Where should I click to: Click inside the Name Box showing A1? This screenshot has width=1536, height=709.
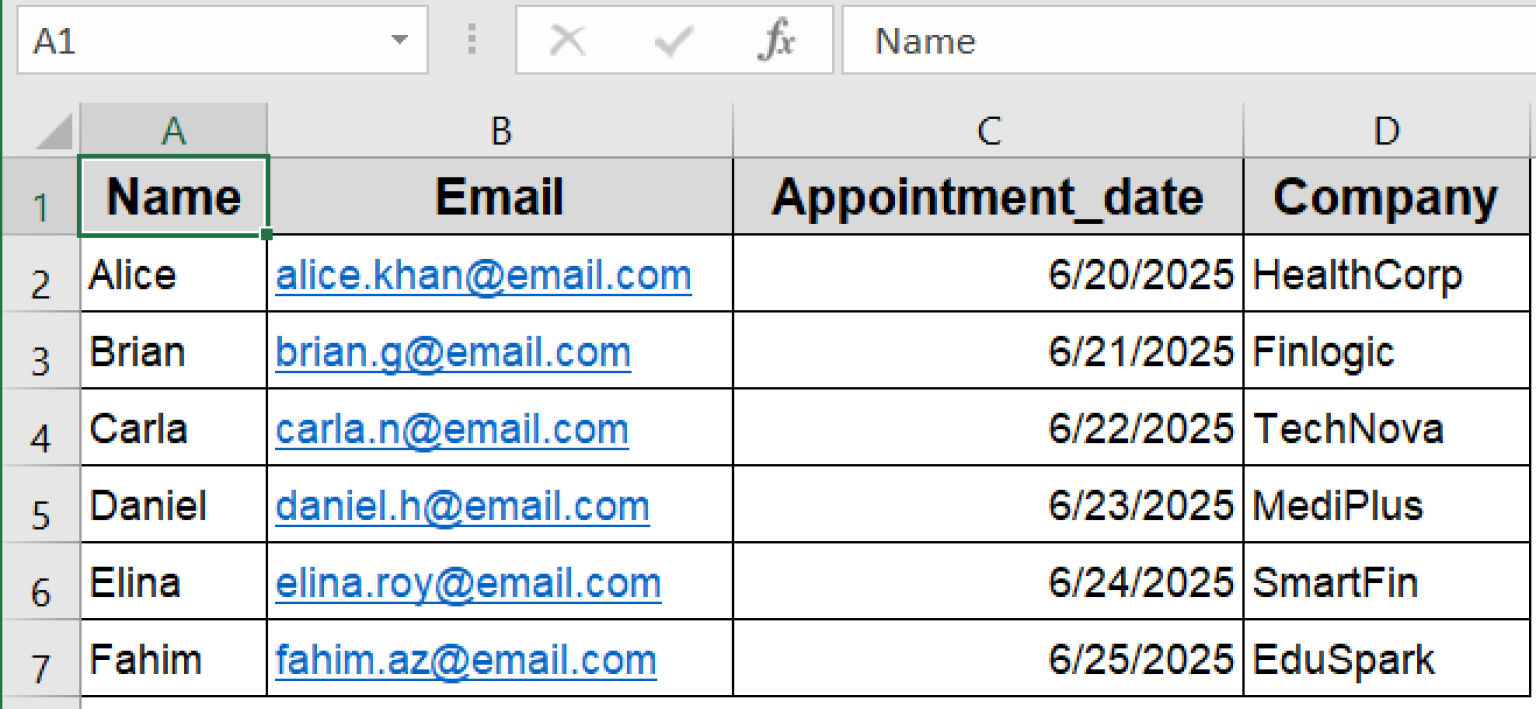click(200, 41)
